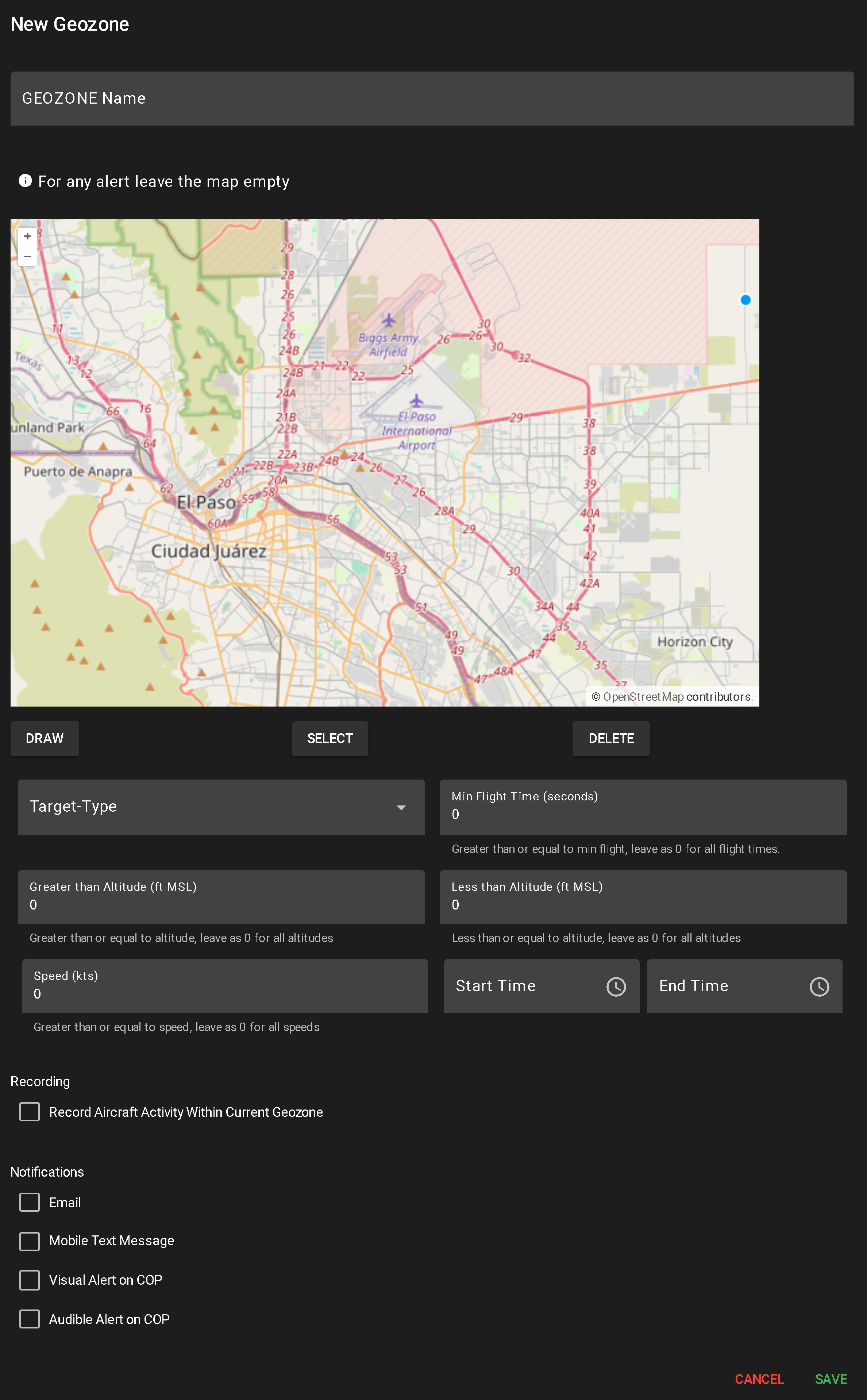
Task: Edit Greater than Altitude field
Action: pos(221,897)
